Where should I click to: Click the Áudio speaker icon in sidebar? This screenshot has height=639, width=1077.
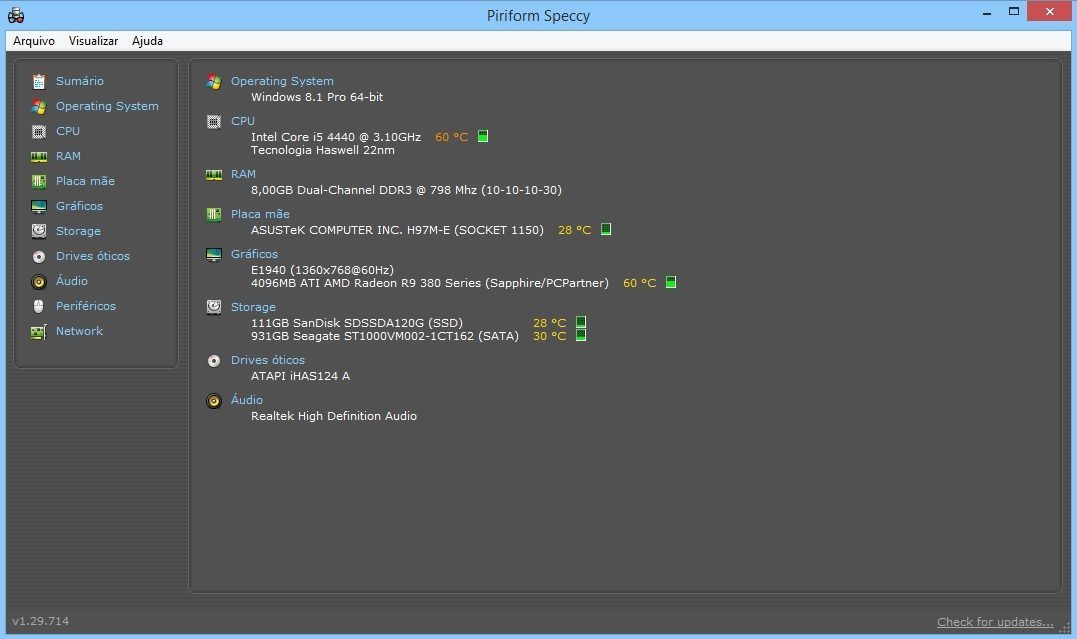pyautogui.click(x=39, y=282)
